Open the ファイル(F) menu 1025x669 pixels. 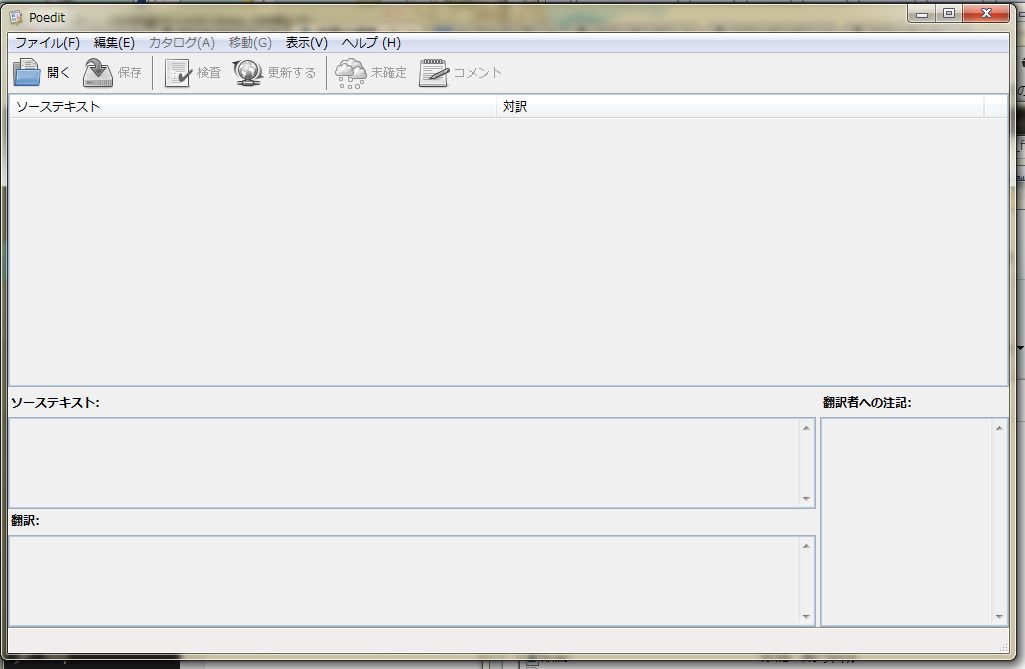tap(47, 43)
